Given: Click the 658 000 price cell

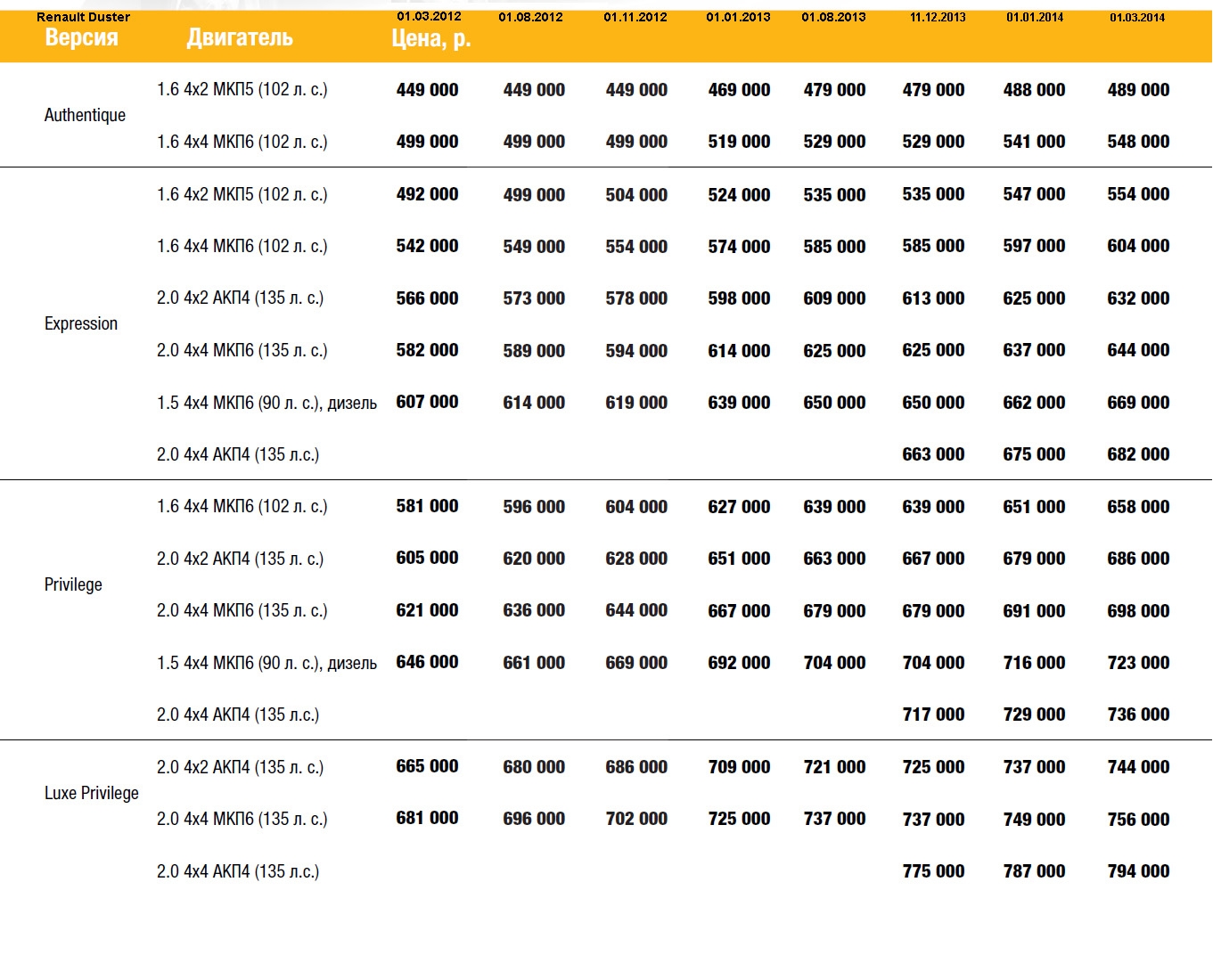Looking at the screenshot, I should pos(1138,507).
